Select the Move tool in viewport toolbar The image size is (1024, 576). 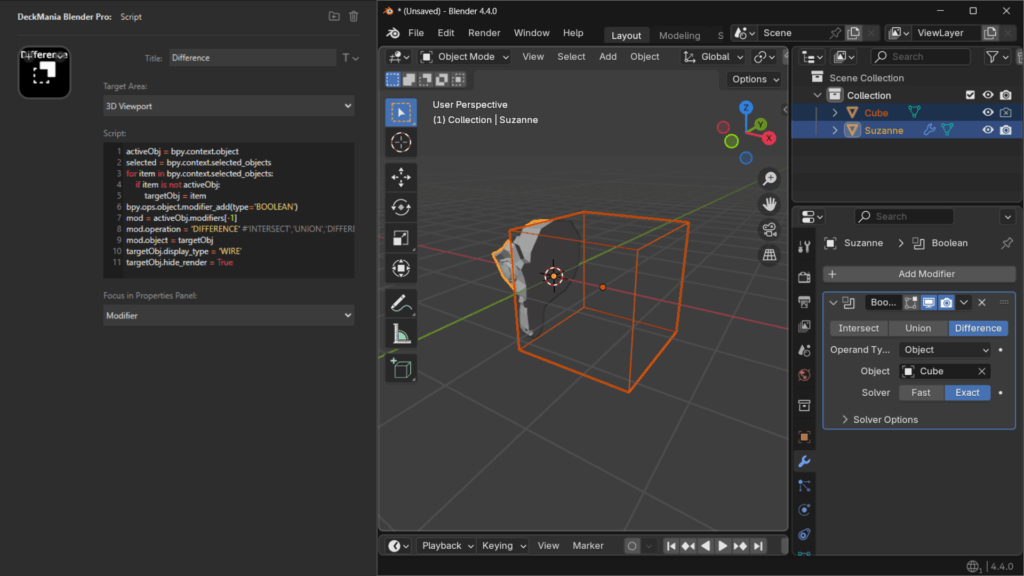click(401, 177)
